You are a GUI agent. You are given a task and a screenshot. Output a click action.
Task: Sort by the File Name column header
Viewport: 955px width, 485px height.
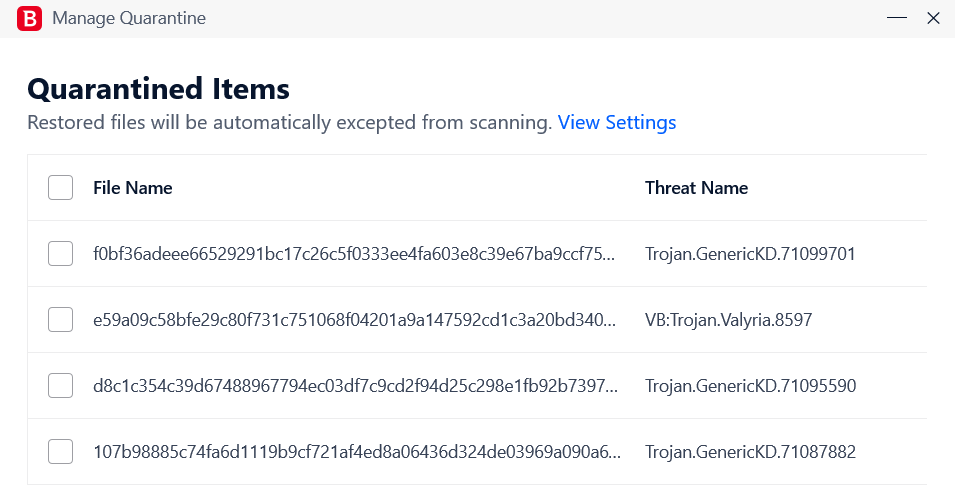click(133, 188)
